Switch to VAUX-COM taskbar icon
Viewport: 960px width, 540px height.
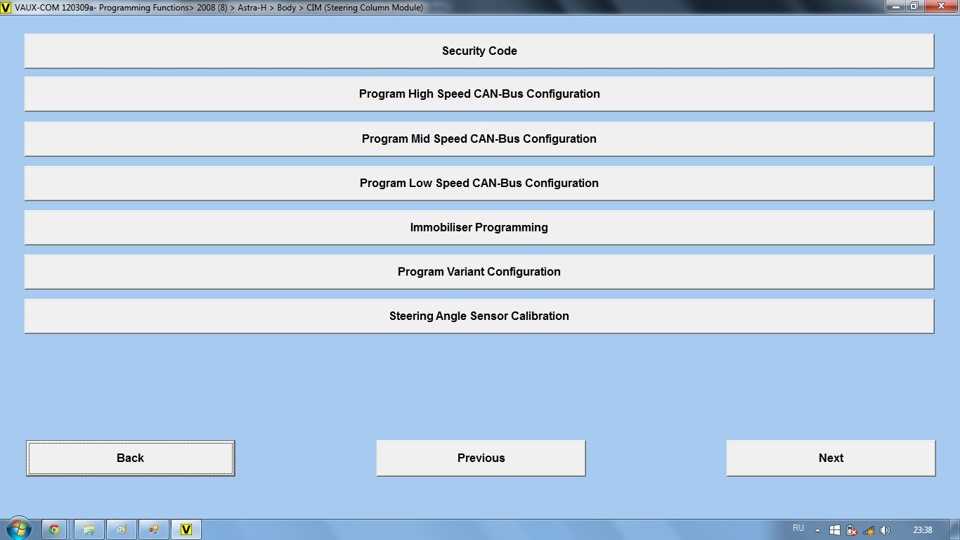click(186, 529)
